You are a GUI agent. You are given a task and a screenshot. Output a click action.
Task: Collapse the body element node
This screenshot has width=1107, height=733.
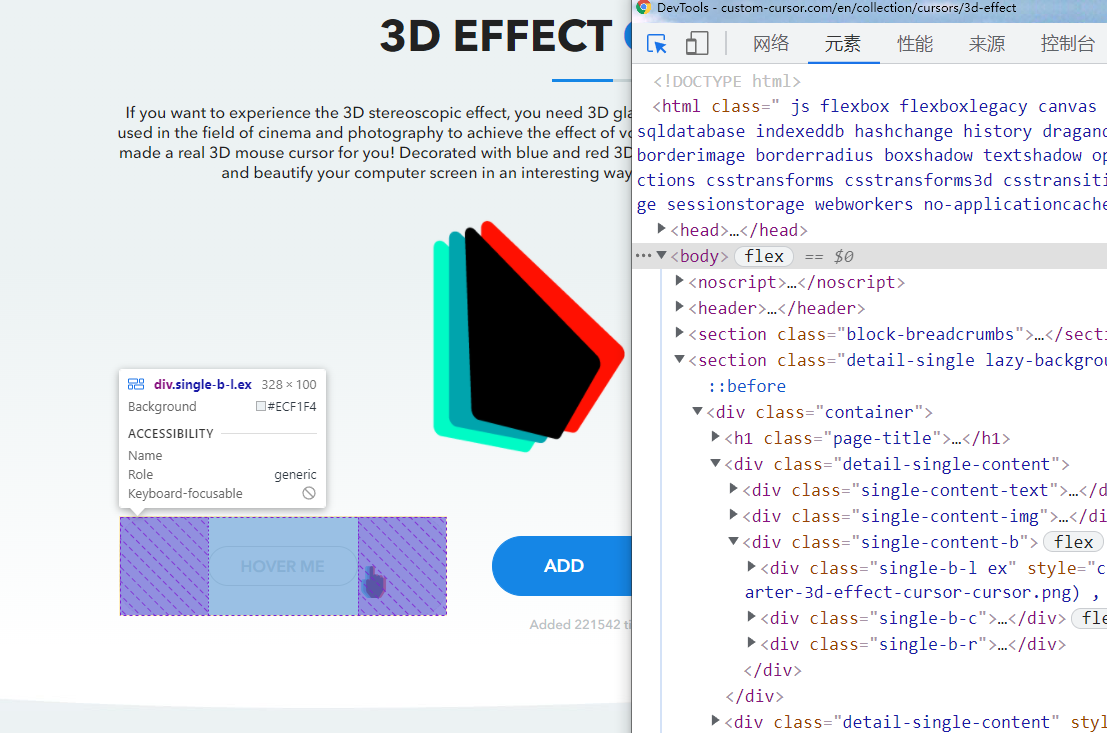[x=662, y=256]
